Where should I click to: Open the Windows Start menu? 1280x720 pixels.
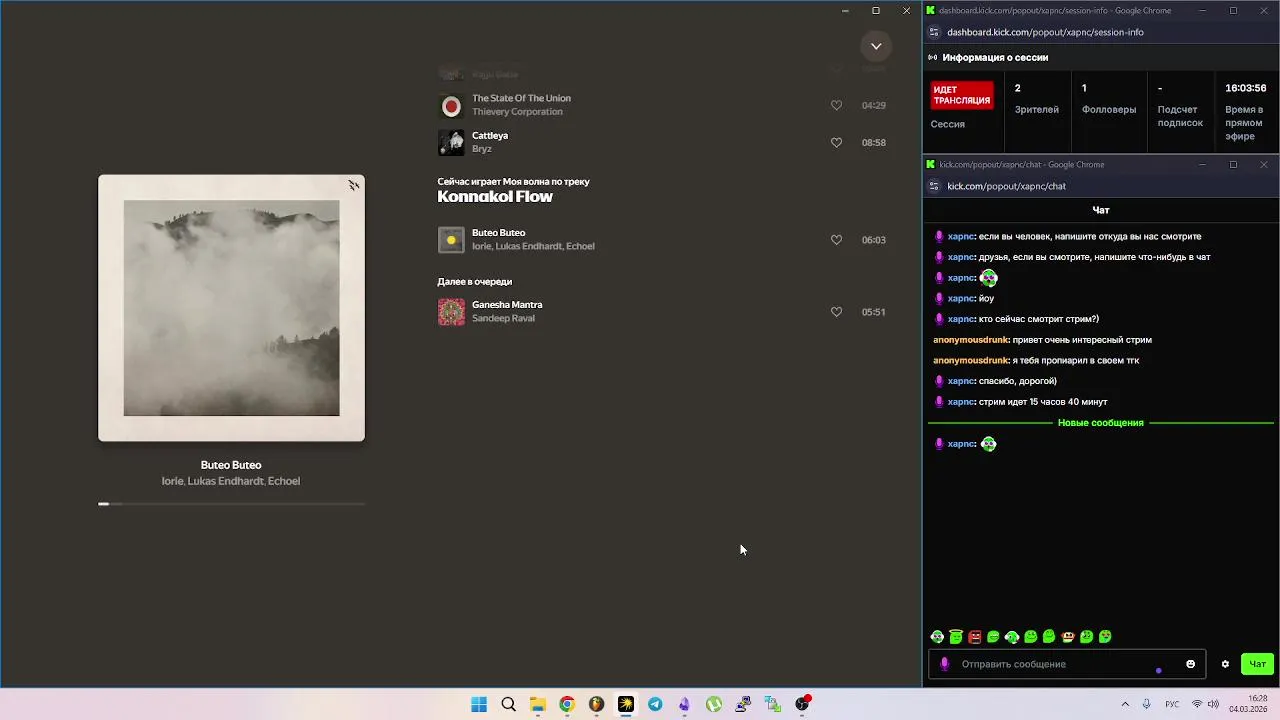pos(479,705)
